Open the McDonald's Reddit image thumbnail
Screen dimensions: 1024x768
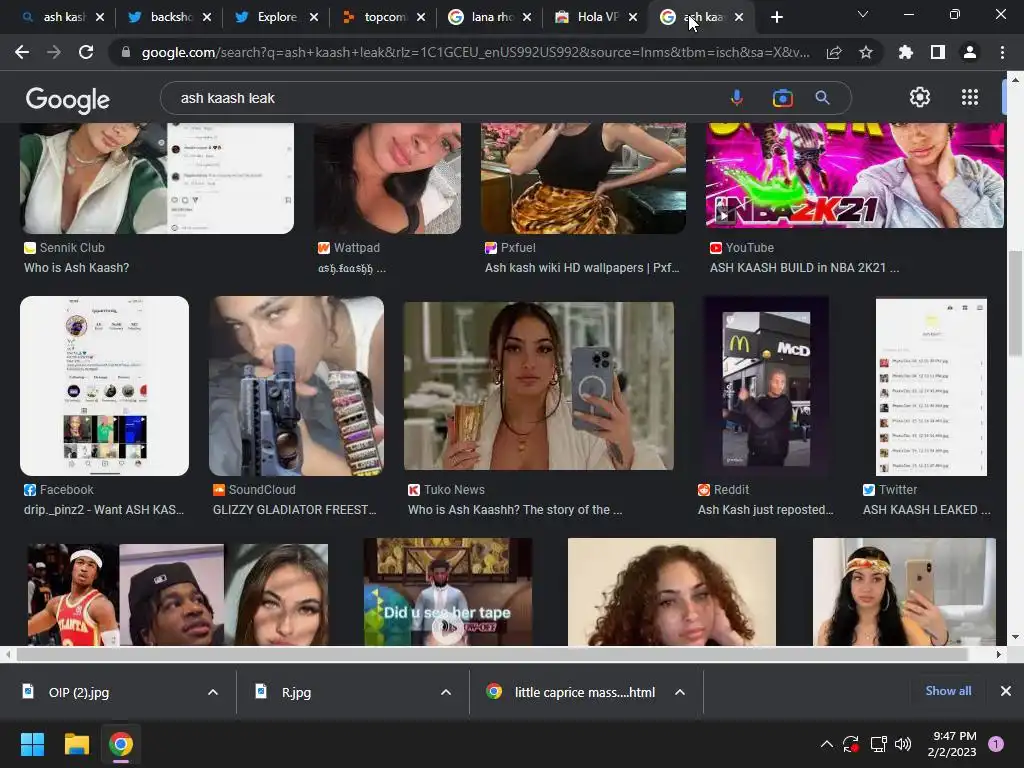point(766,385)
